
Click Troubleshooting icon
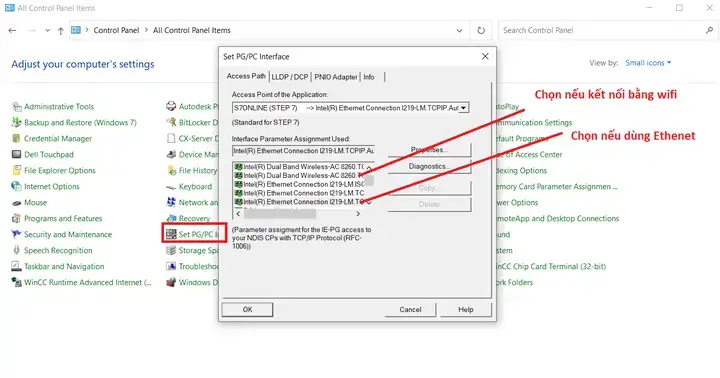171,266
